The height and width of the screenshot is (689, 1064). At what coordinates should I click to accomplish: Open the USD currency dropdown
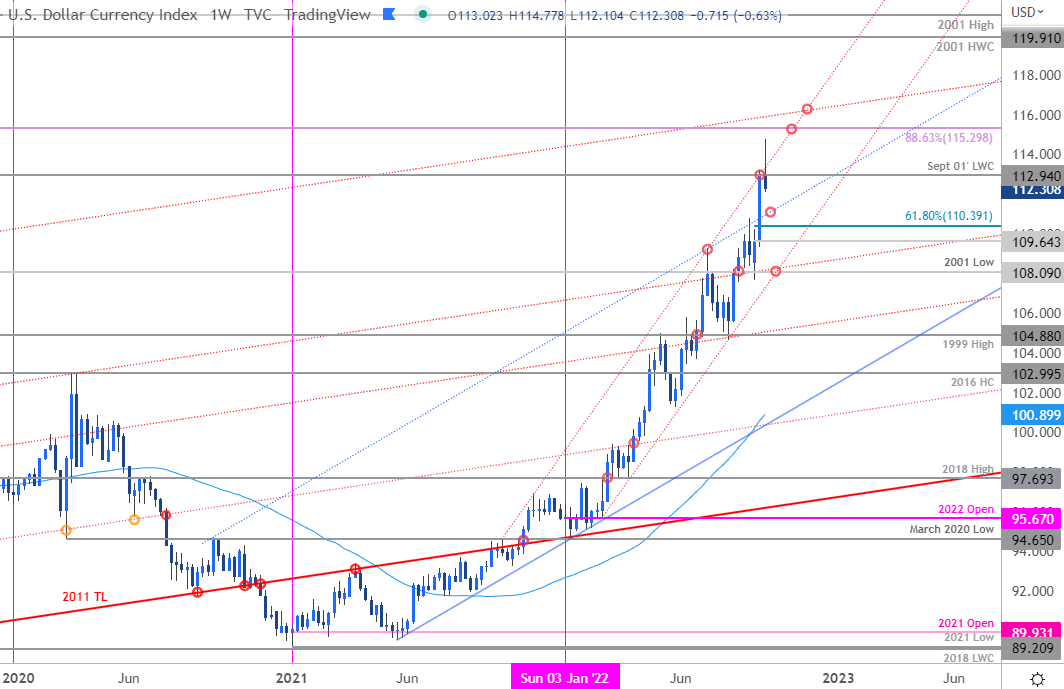coord(1028,12)
